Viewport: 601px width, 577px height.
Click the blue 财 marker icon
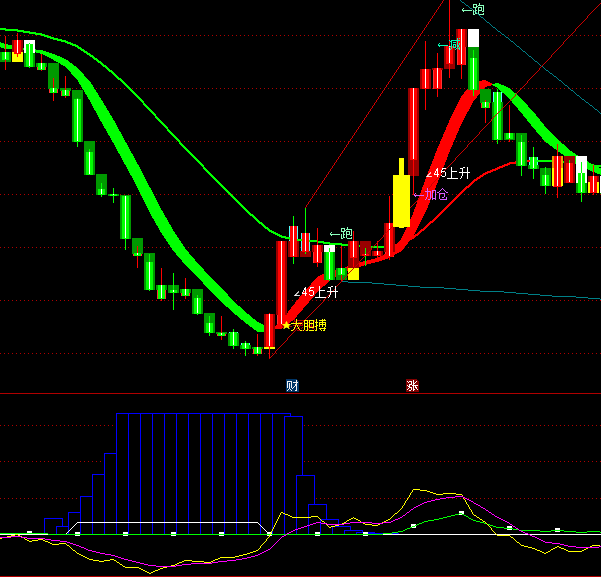pyautogui.click(x=292, y=385)
